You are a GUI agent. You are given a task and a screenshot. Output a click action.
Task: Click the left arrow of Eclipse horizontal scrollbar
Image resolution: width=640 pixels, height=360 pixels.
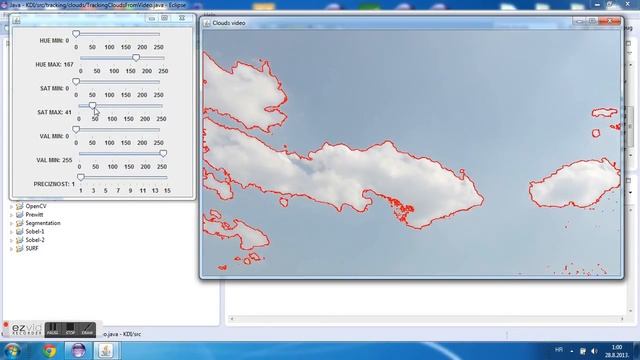tap(232, 319)
